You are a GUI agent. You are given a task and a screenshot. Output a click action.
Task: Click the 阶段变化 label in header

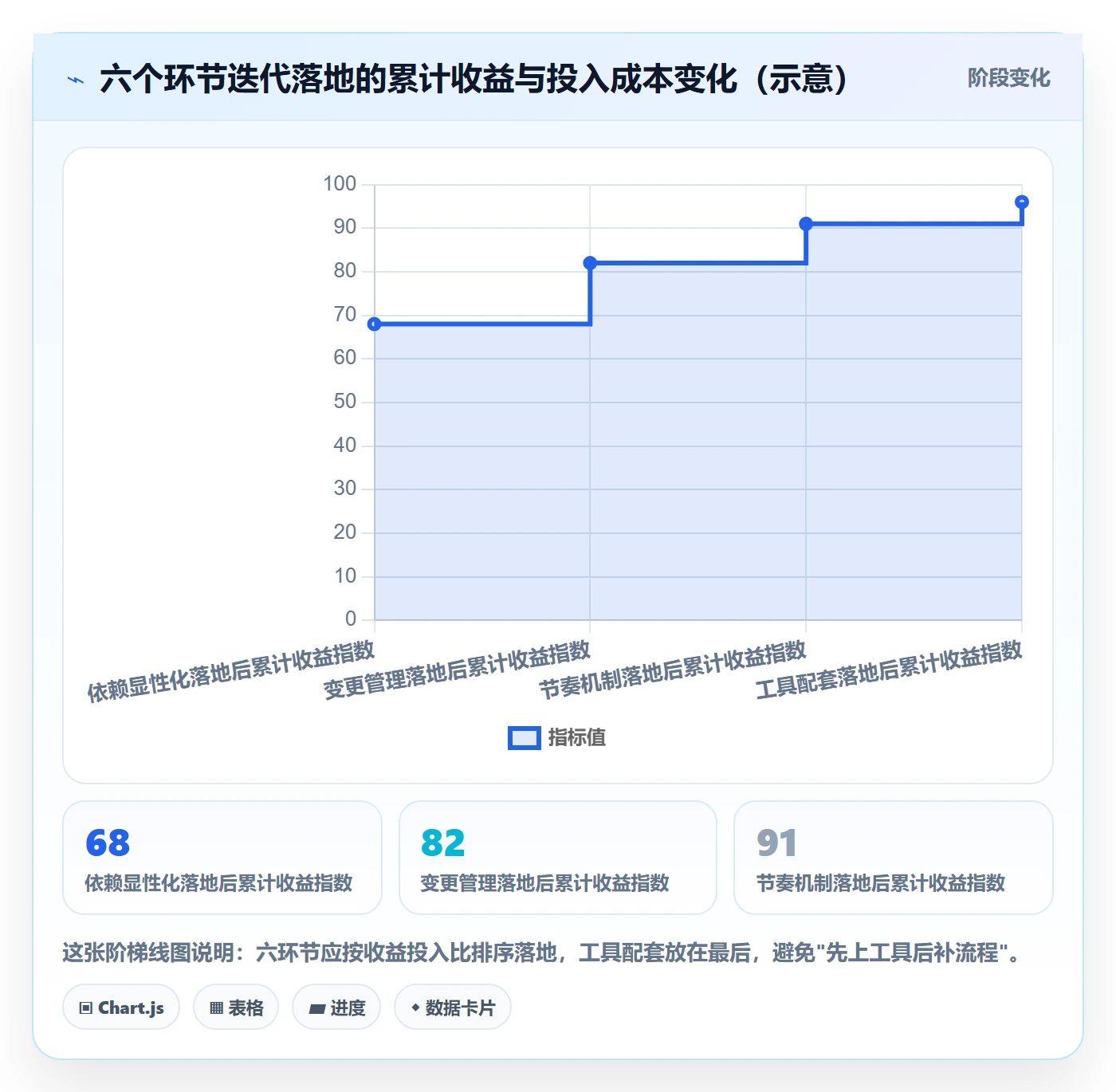click(1008, 78)
